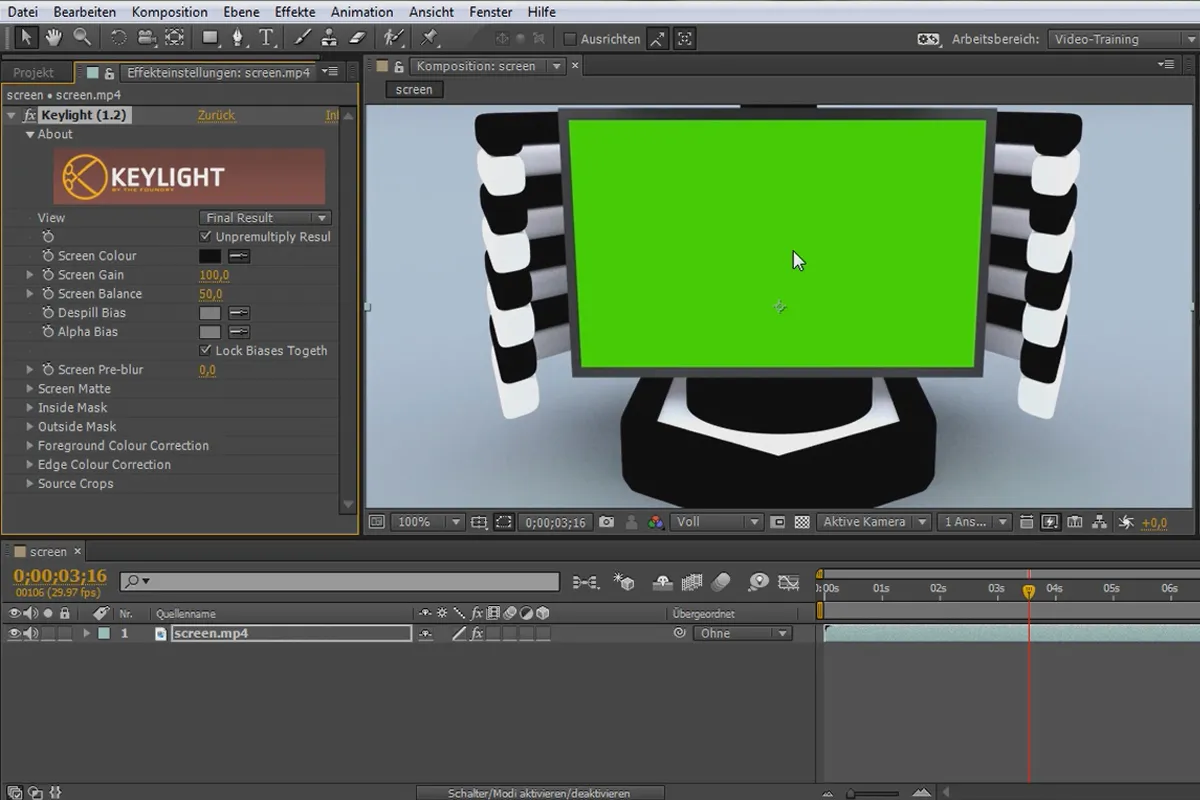Select the Hand tool

(54, 38)
